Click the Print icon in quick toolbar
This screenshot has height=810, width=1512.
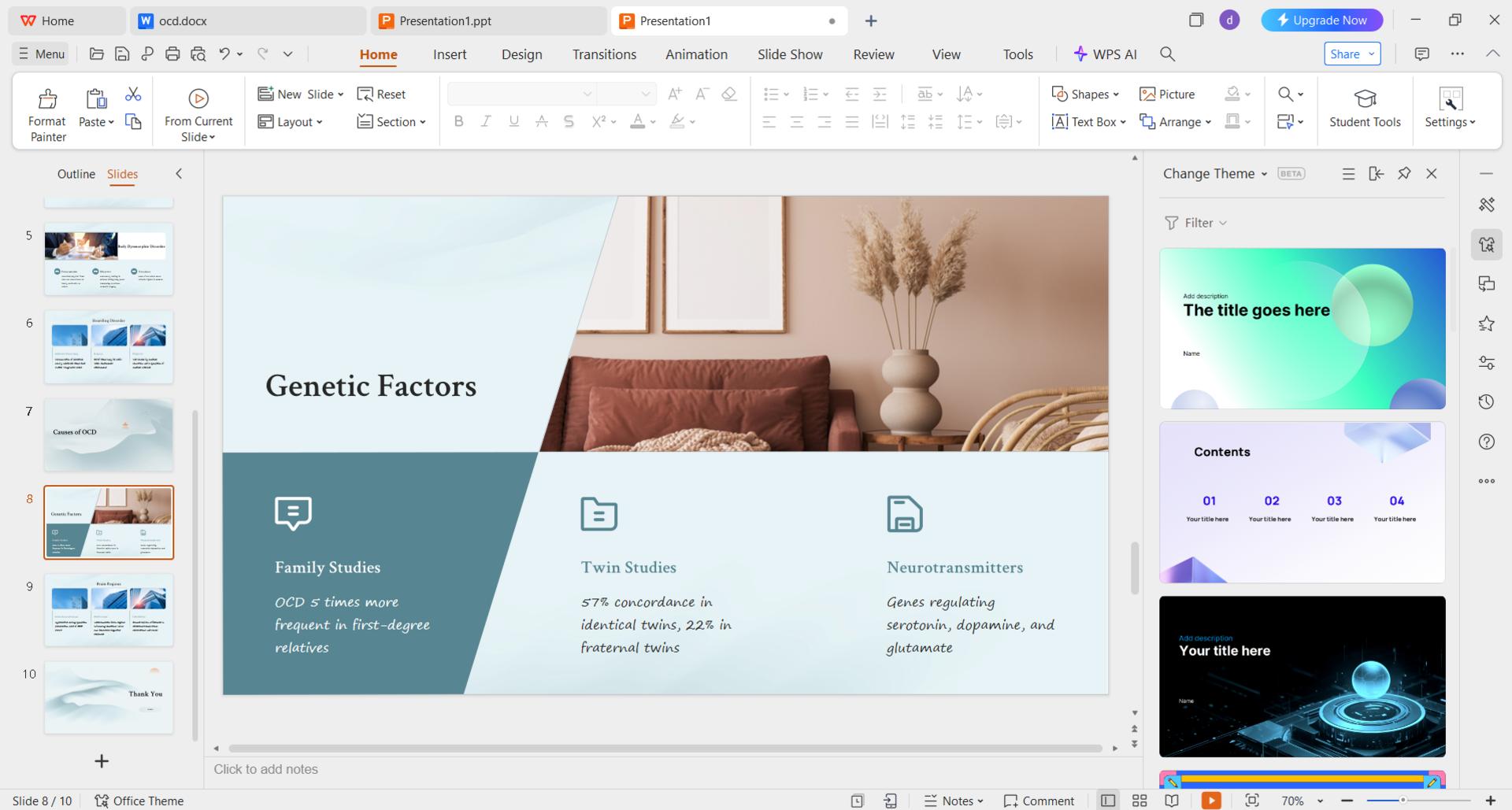pyautogui.click(x=172, y=54)
